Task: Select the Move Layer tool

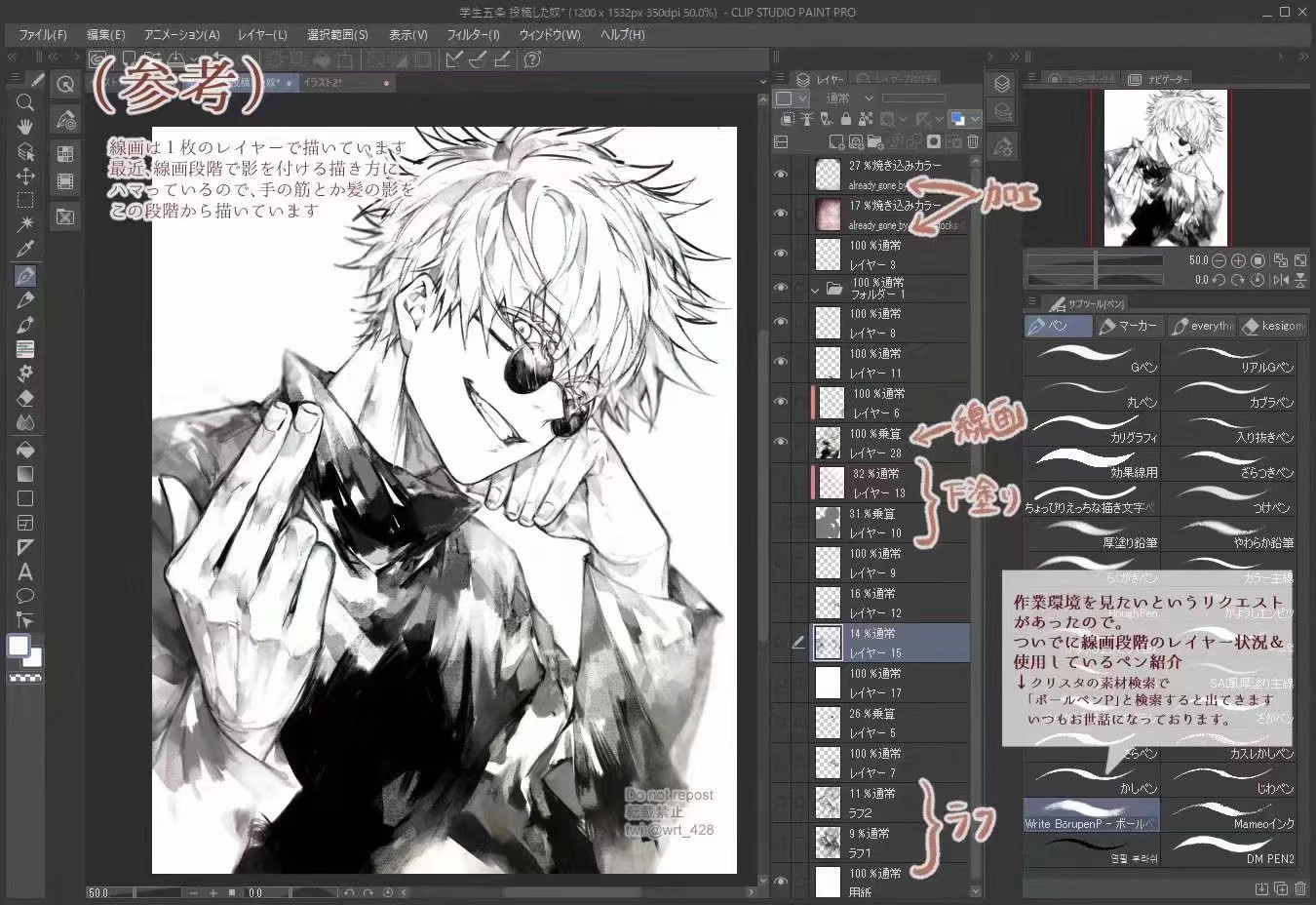Action: coord(25,176)
